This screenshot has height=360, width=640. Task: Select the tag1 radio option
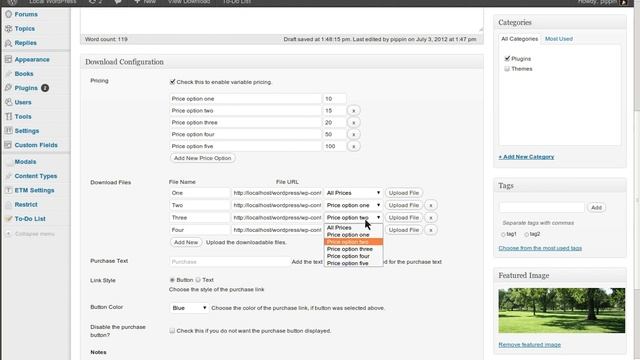(503, 234)
